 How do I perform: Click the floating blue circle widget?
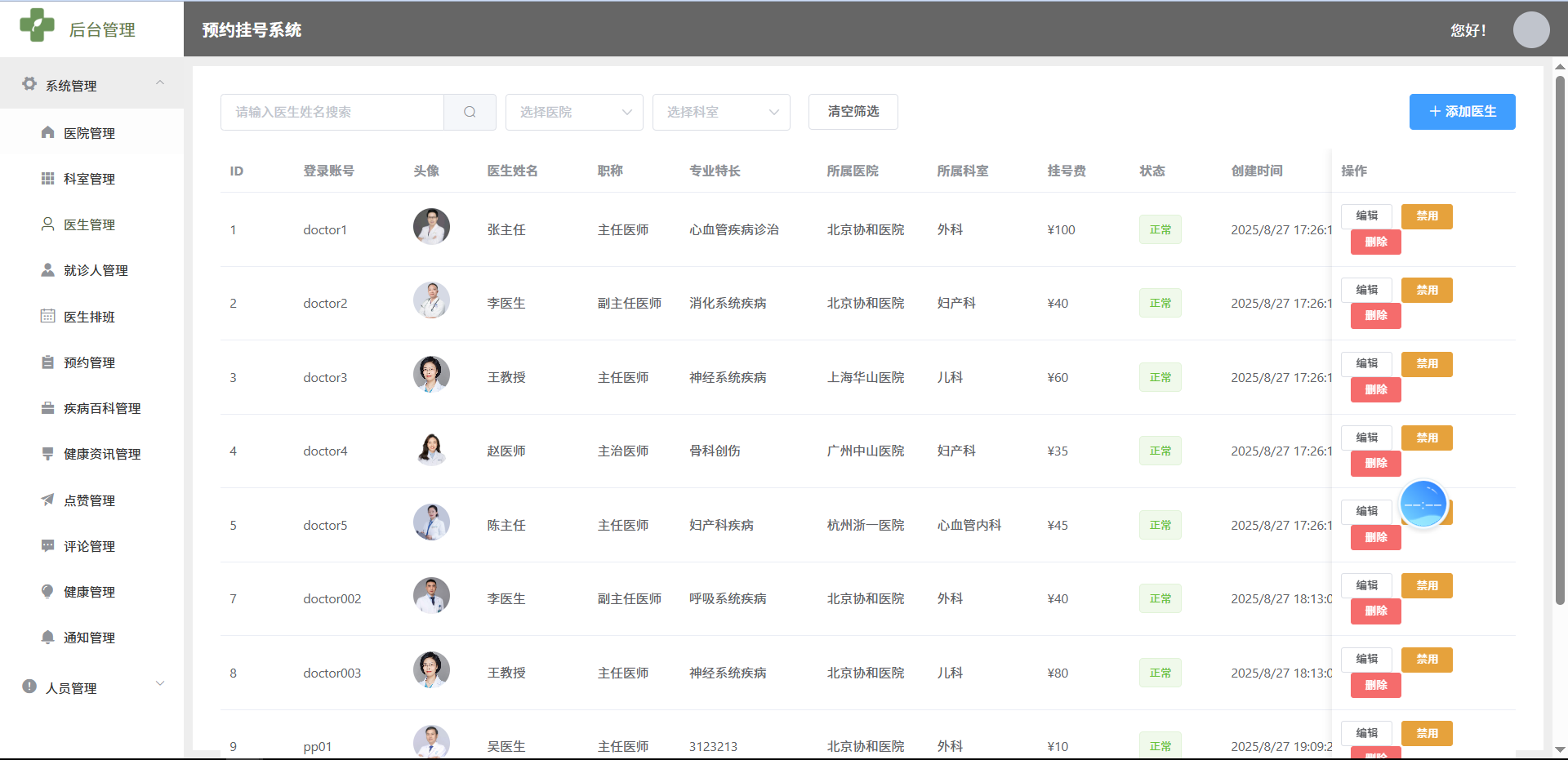(1423, 504)
